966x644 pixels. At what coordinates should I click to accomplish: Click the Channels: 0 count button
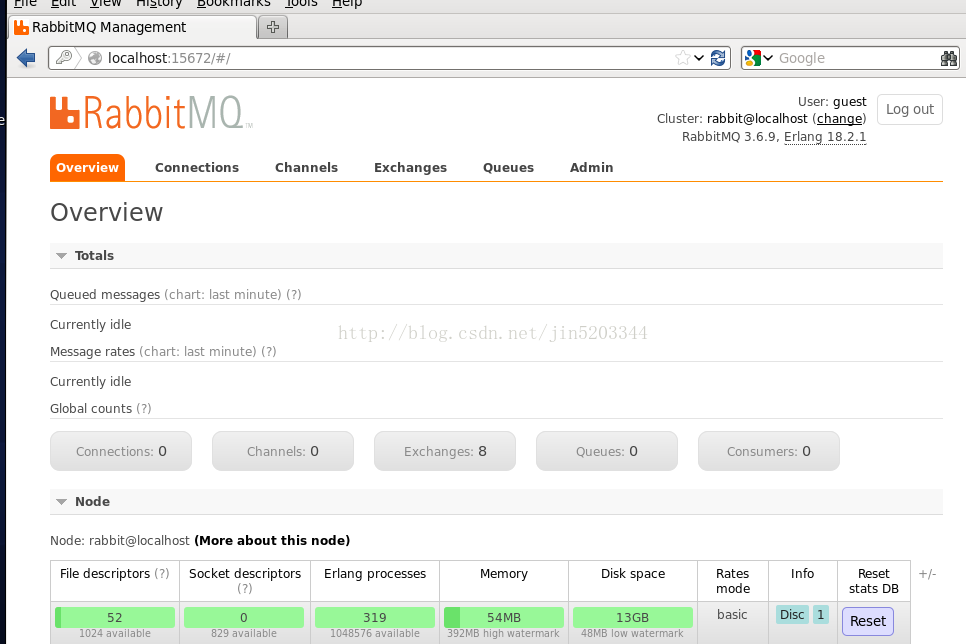[283, 451]
